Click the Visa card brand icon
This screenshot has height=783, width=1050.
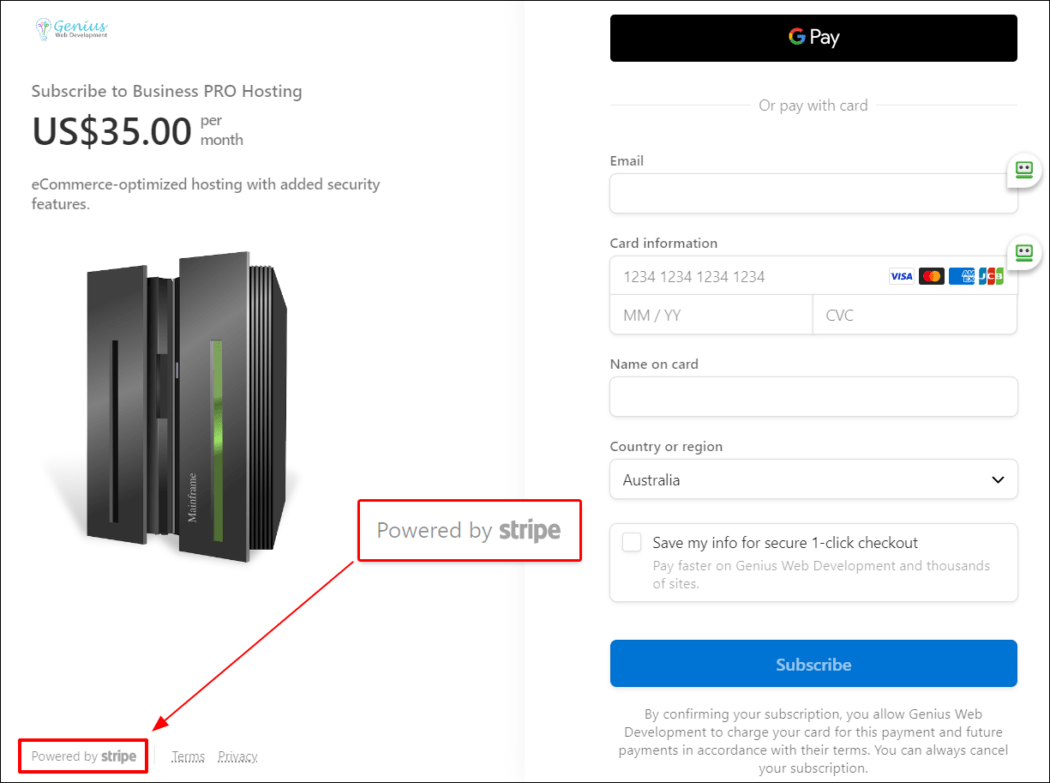900,276
